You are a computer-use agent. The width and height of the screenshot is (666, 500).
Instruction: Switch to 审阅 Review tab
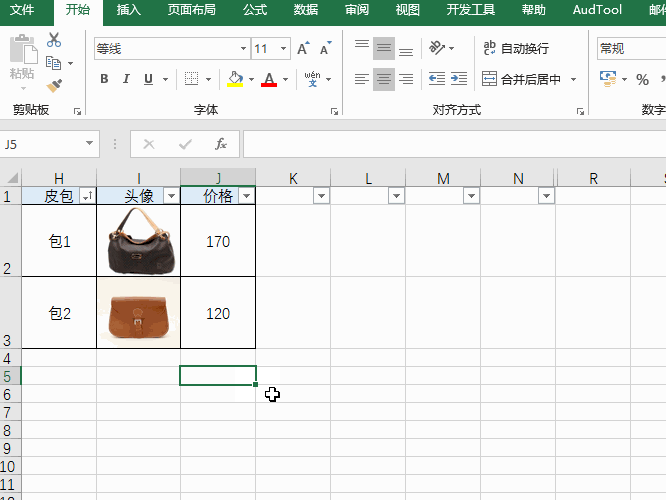357,10
